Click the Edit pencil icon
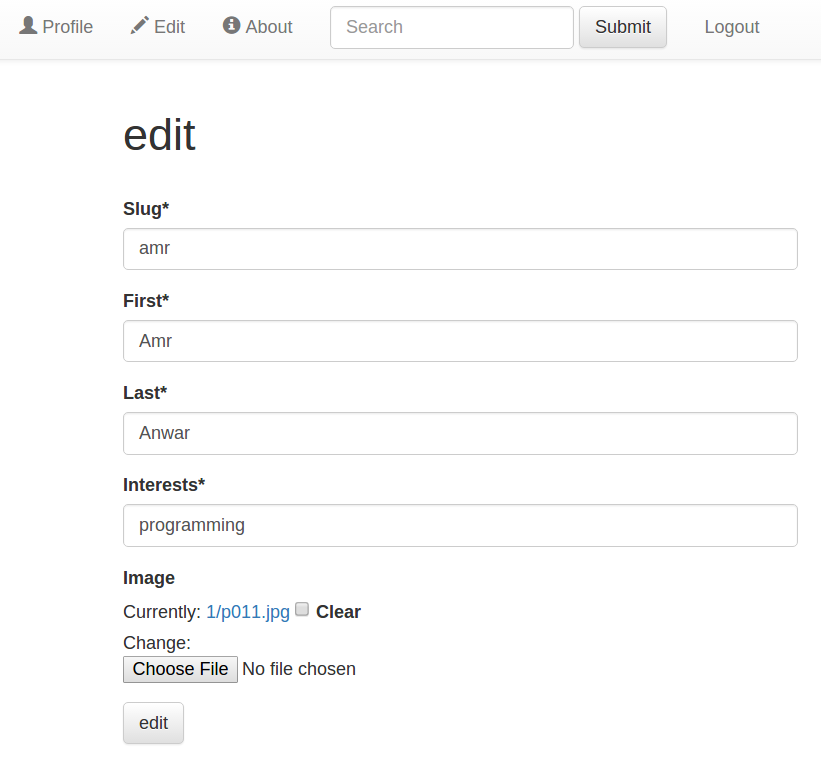This screenshot has width=821, height=771. pyautogui.click(x=139, y=25)
